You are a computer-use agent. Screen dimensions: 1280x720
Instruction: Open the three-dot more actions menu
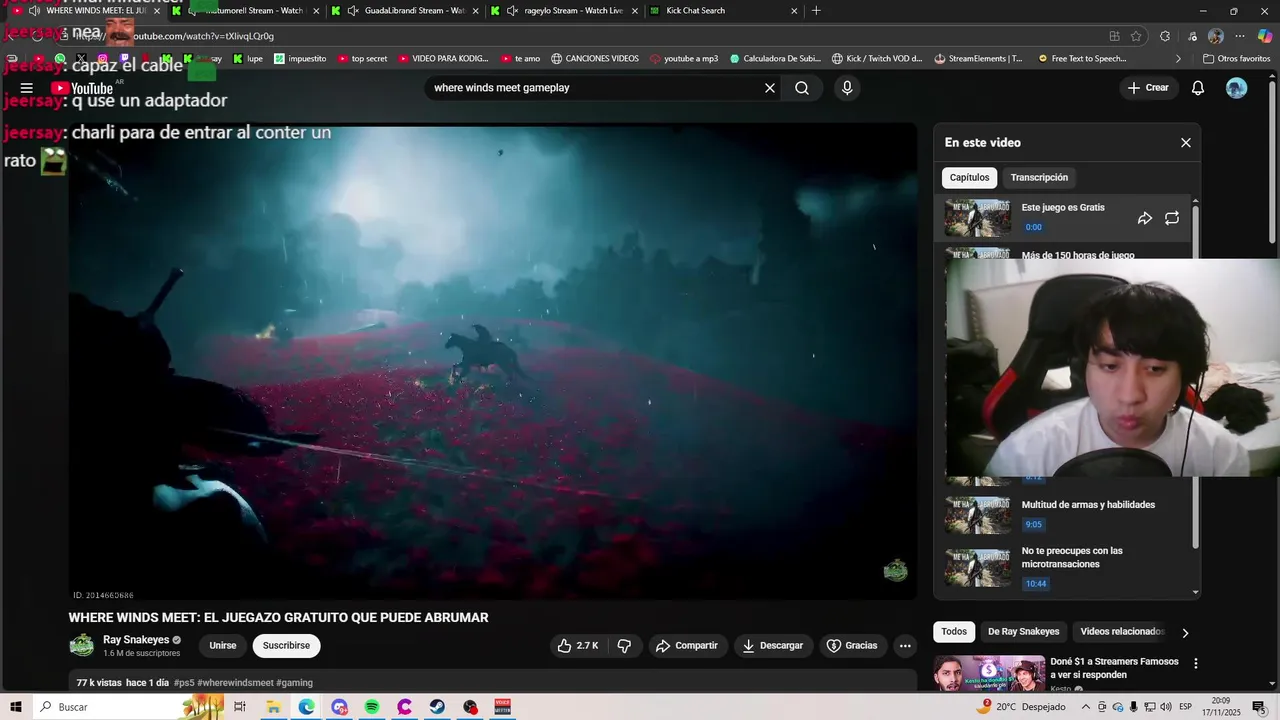pos(905,646)
